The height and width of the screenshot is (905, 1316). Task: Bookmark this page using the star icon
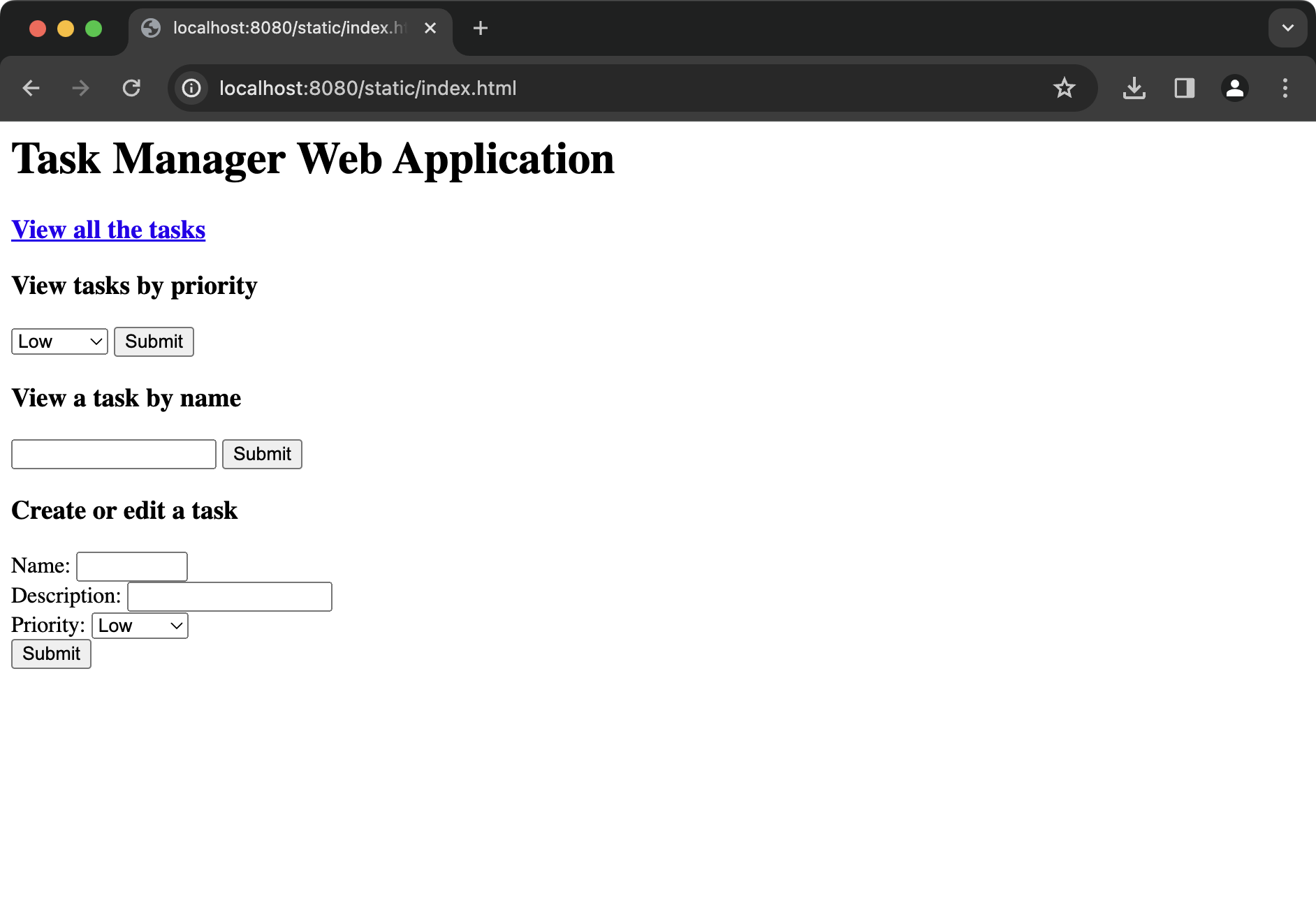[x=1065, y=88]
